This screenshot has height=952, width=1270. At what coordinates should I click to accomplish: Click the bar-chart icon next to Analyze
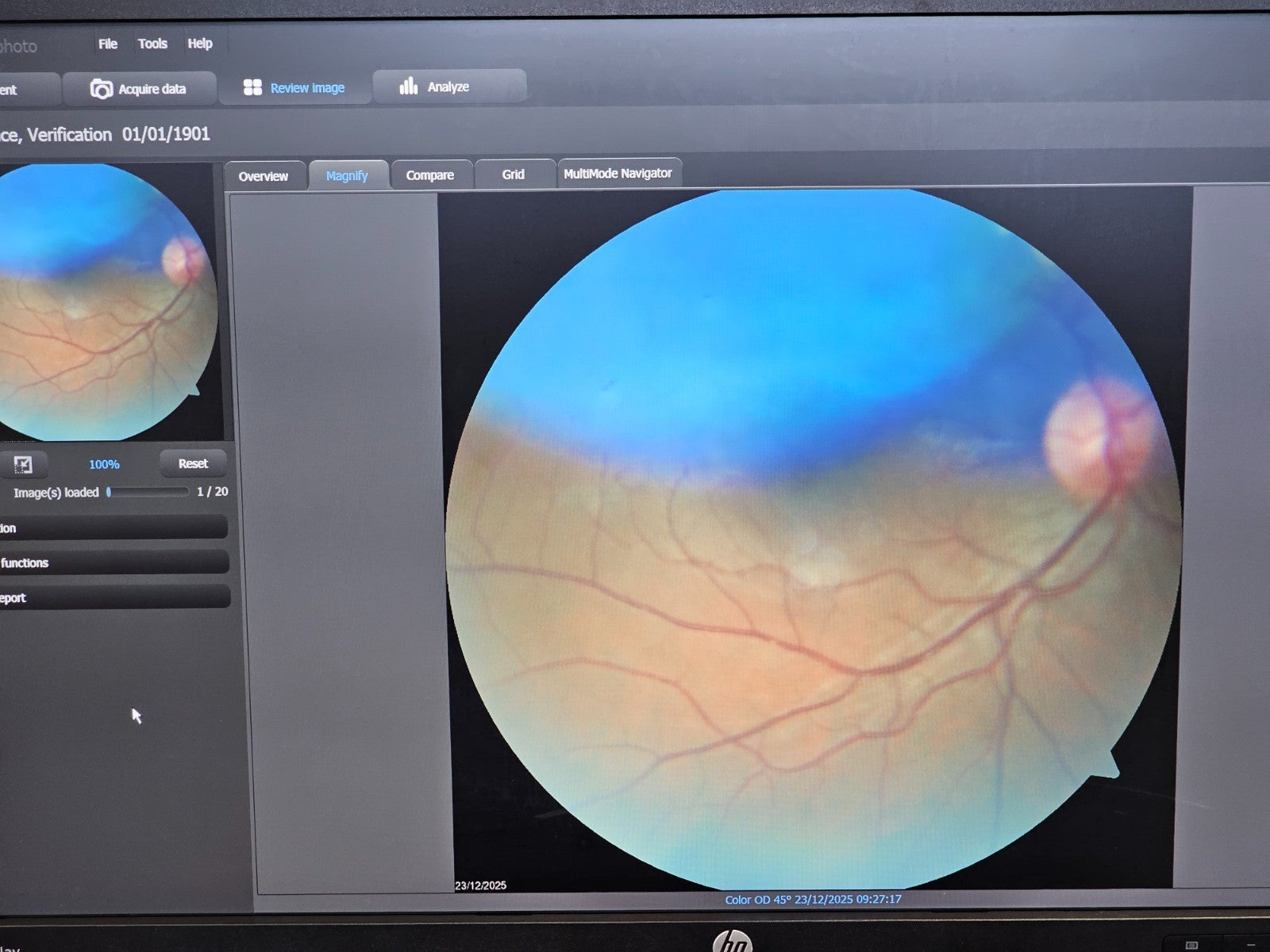[x=407, y=86]
